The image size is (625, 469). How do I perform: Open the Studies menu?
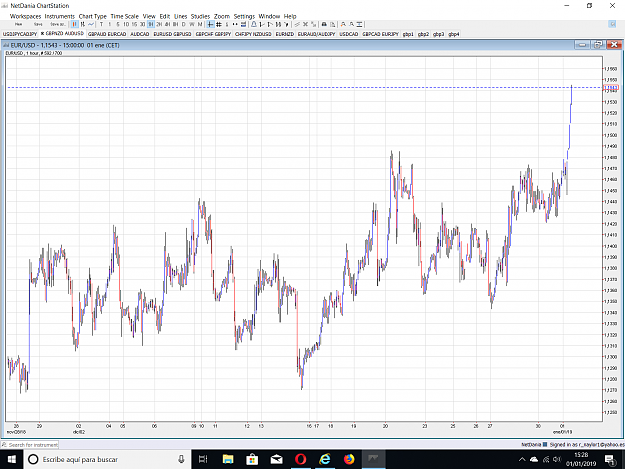click(200, 16)
